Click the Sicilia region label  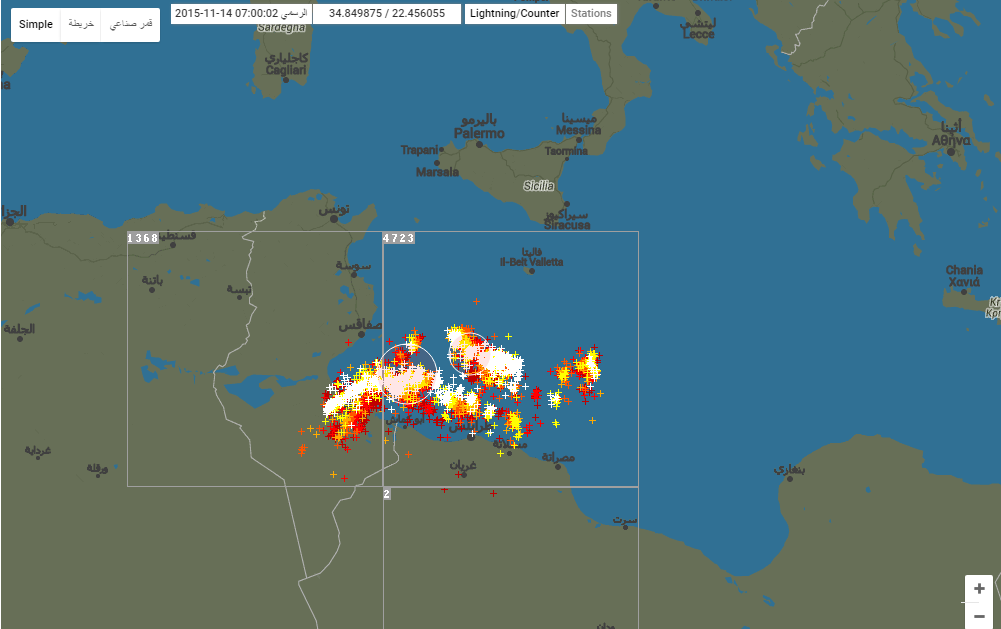[x=539, y=186]
